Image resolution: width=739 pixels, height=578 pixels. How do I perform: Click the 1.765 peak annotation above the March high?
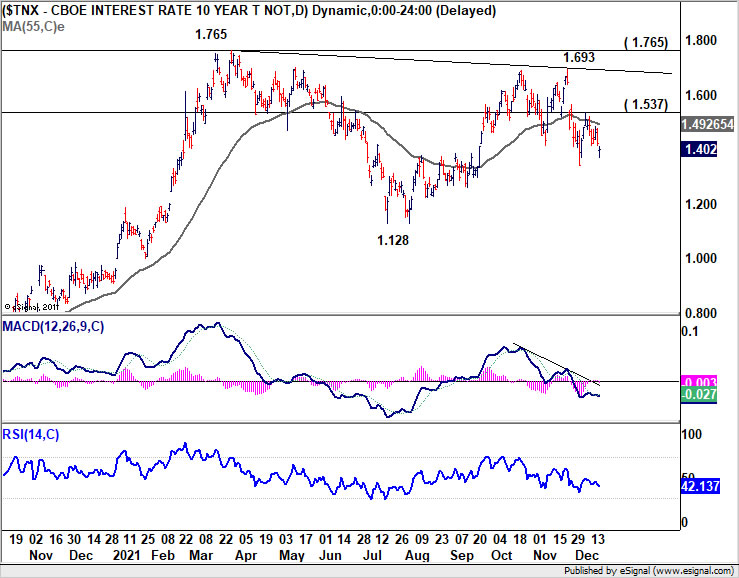coord(211,34)
